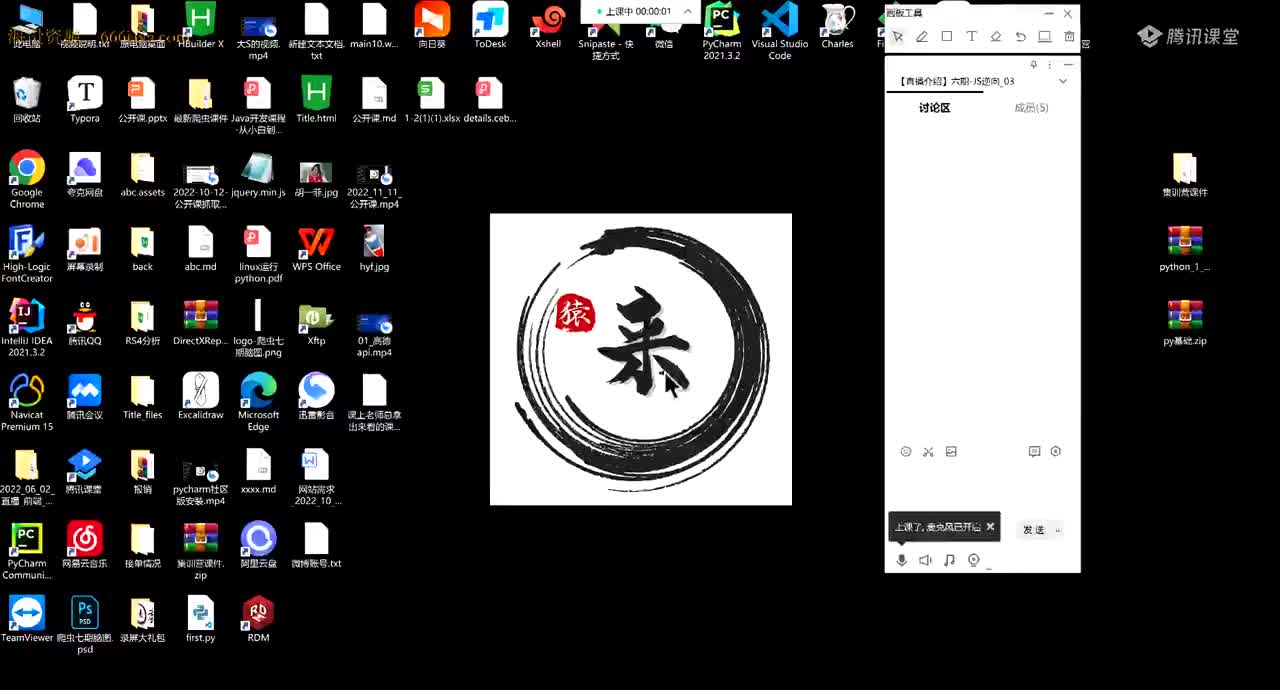Select the rectangle shape tool
The height and width of the screenshot is (690, 1280).
[947, 37]
